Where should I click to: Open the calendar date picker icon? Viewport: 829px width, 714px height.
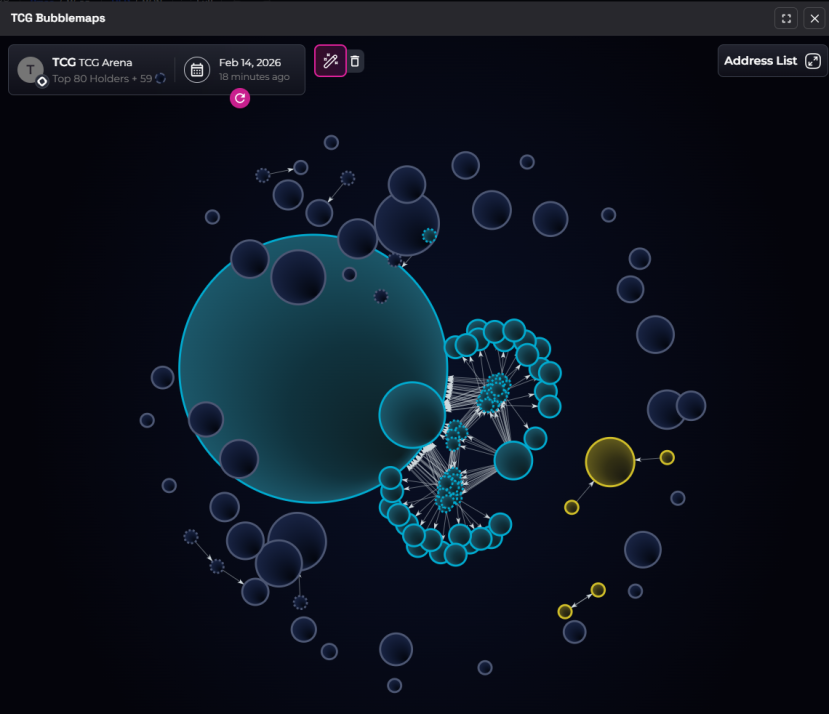pyautogui.click(x=197, y=70)
